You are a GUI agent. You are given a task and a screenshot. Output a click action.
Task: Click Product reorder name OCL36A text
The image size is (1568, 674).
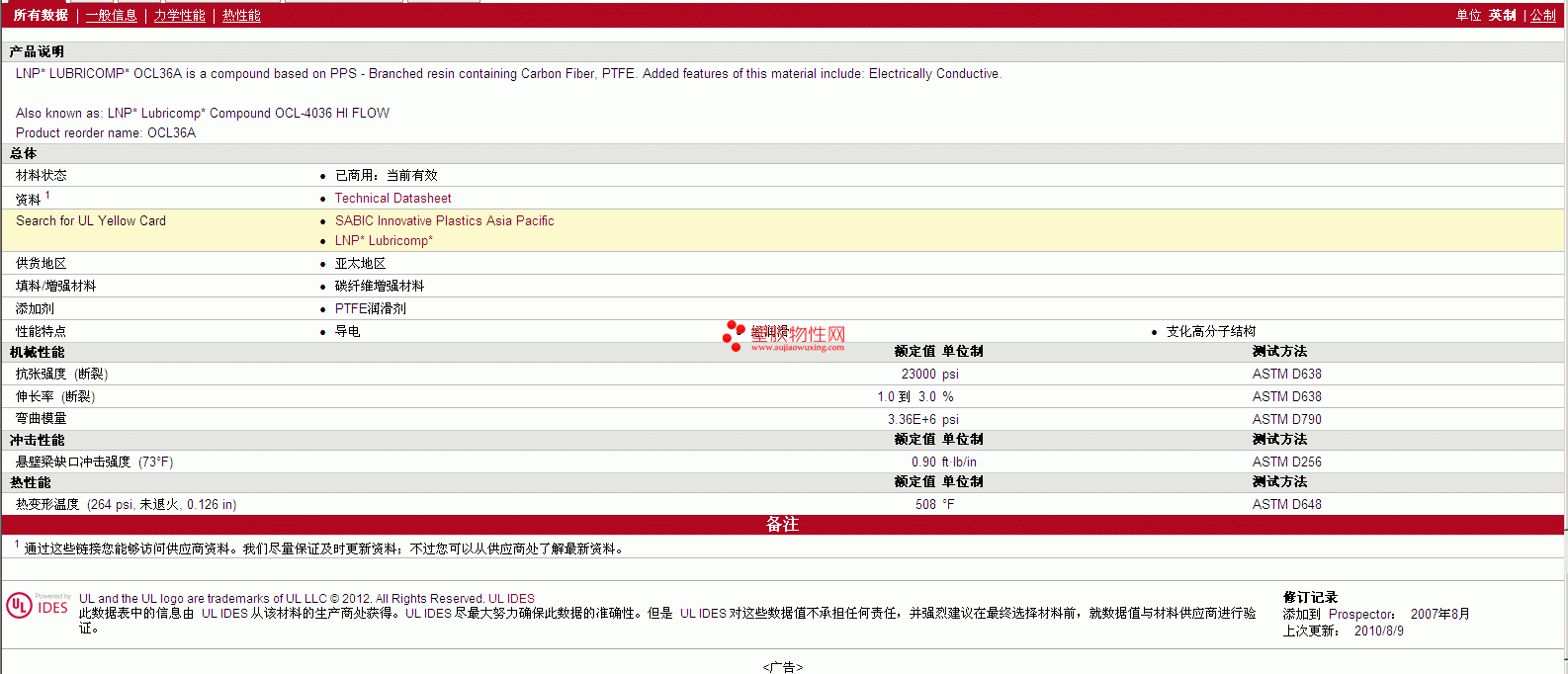tap(106, 132)
